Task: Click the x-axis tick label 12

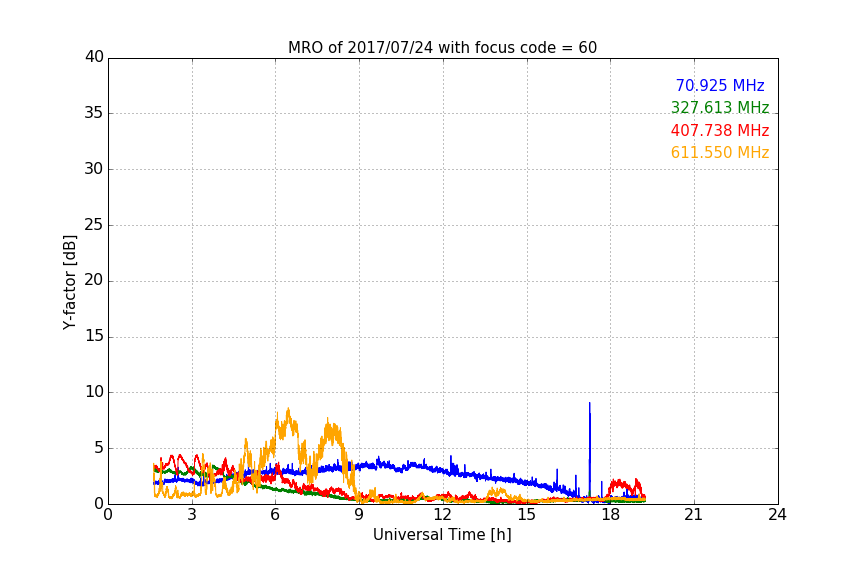Action: click(x=442, y=515)
